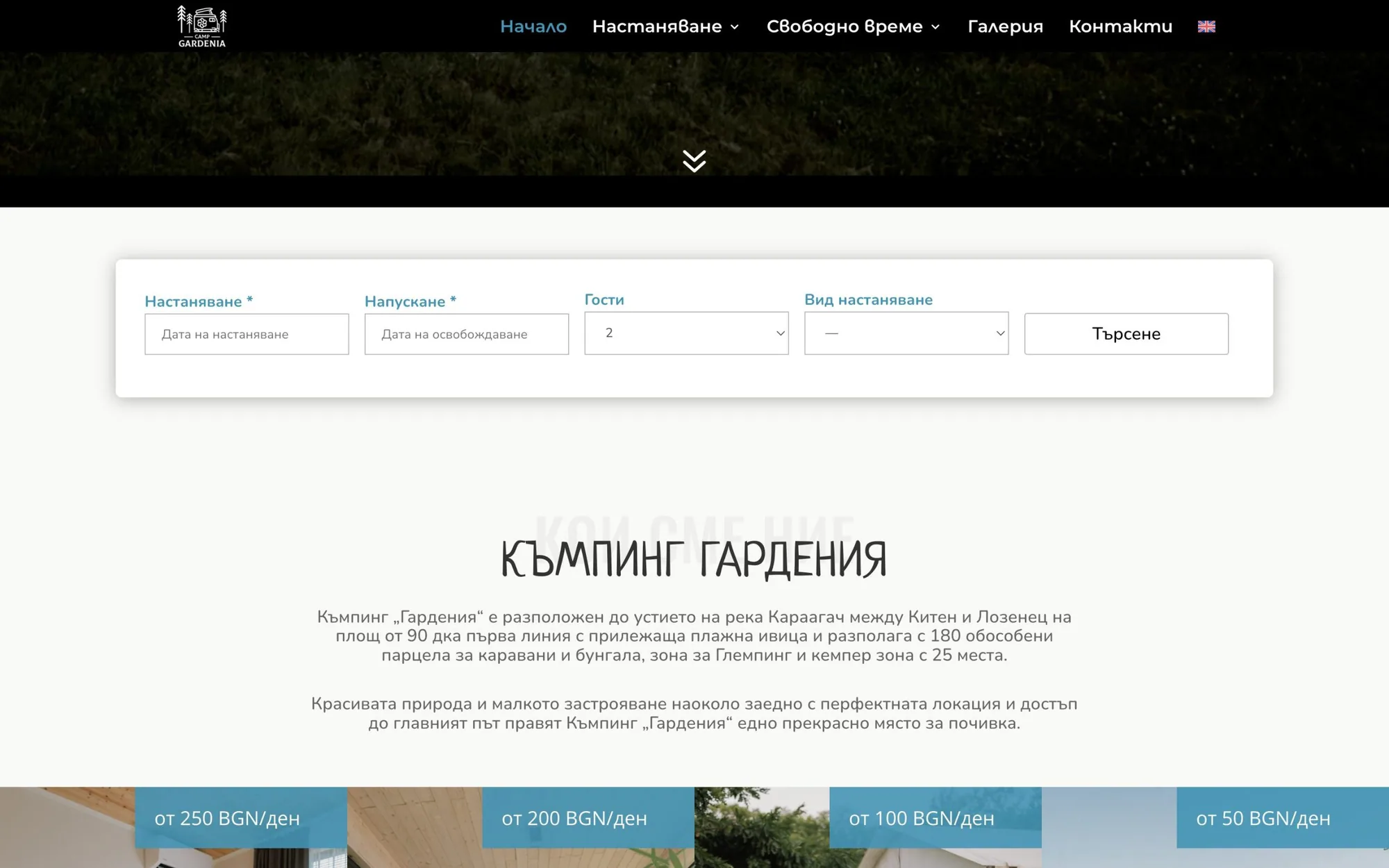Image resolution: width=1389 pixels, height=868 pixels.
Task: Click the от 200 BGN/ден price badge
Action: click(x=588, y=817)
